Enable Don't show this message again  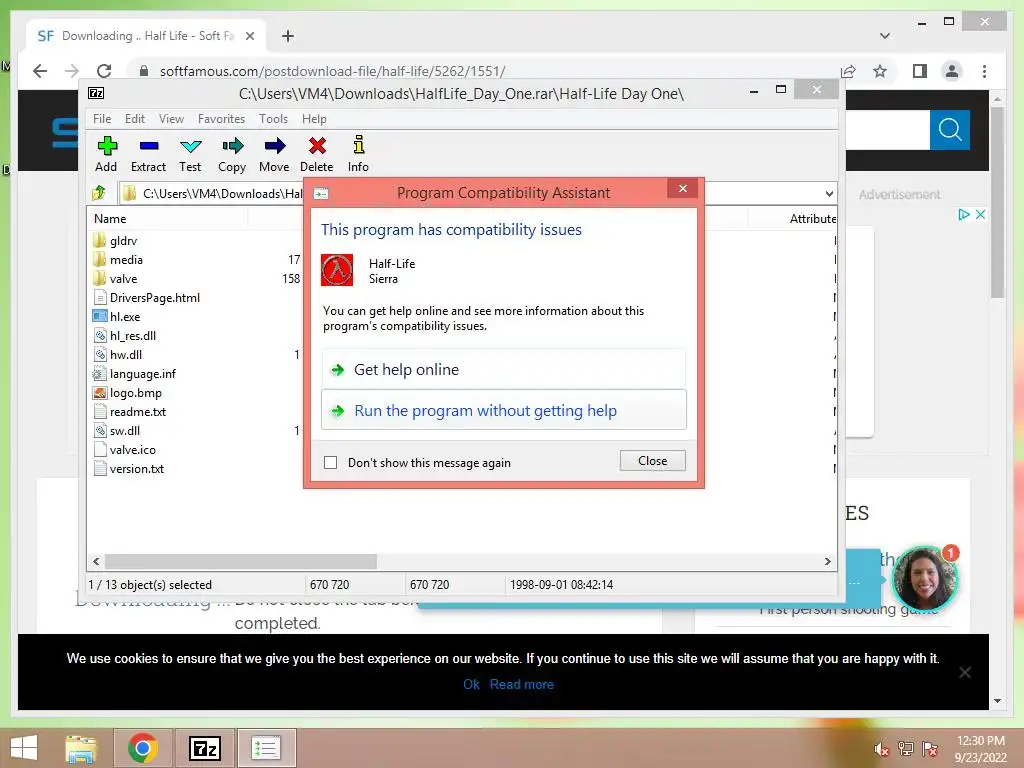pyautogui.click(x=331, y=462)
